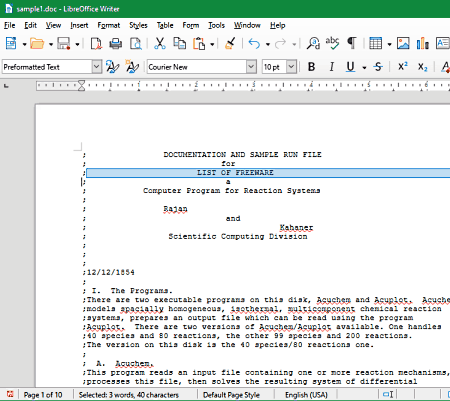Screen dimensions: 450x401
Task: Open the Insert menu
Action: click(79, 25)
